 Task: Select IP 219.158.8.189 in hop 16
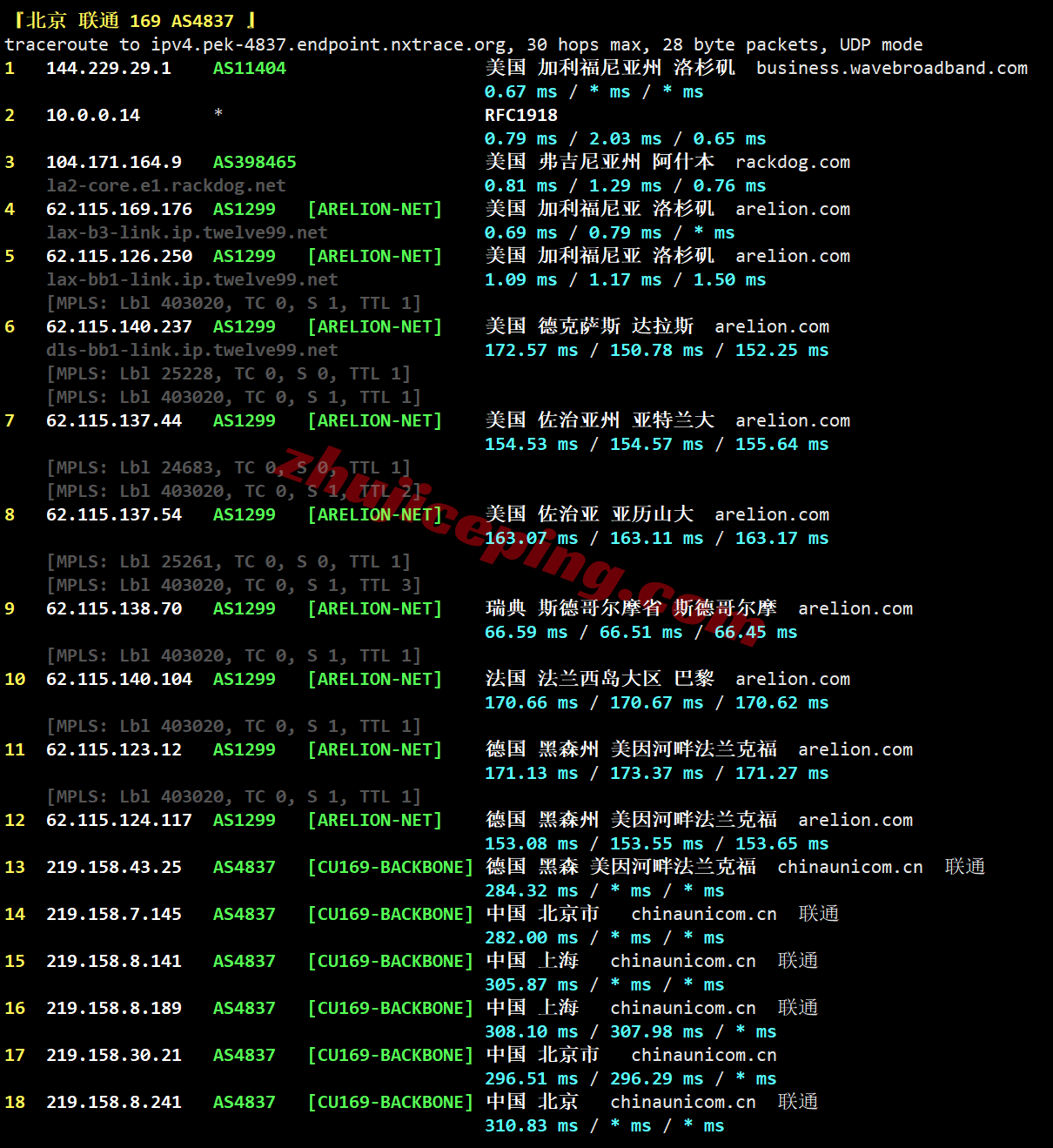[x=114, y=1008]
